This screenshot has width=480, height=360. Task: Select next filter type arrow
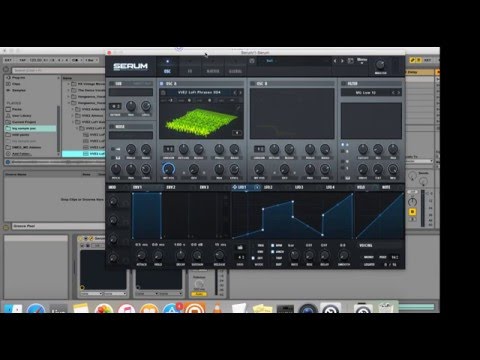[398, 92]
